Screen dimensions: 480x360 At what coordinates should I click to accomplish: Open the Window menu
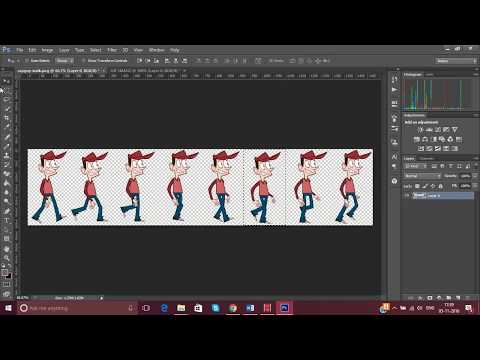tap(156, 50)
